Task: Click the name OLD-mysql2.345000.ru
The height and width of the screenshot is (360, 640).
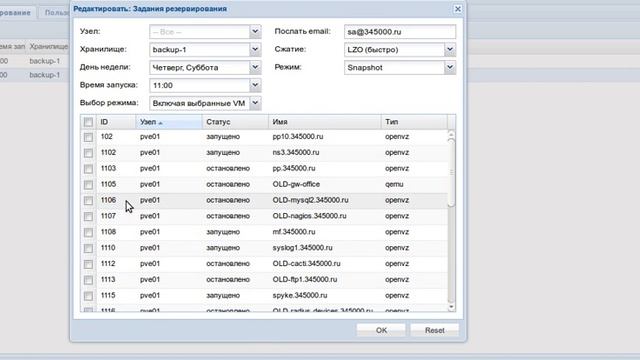Action: tap(310, 200)
